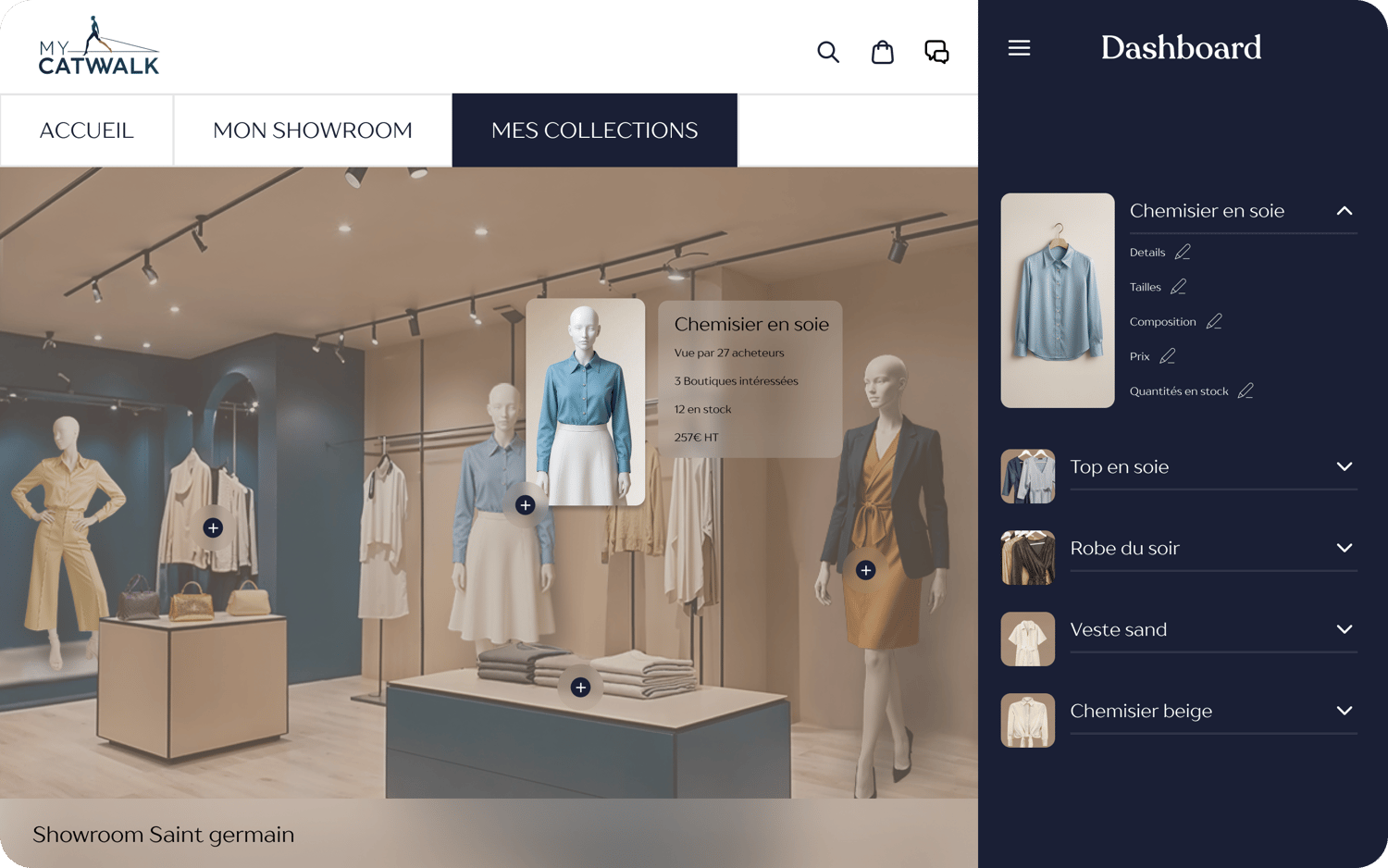Edit Quantités en stock pencil icon

1245,391
